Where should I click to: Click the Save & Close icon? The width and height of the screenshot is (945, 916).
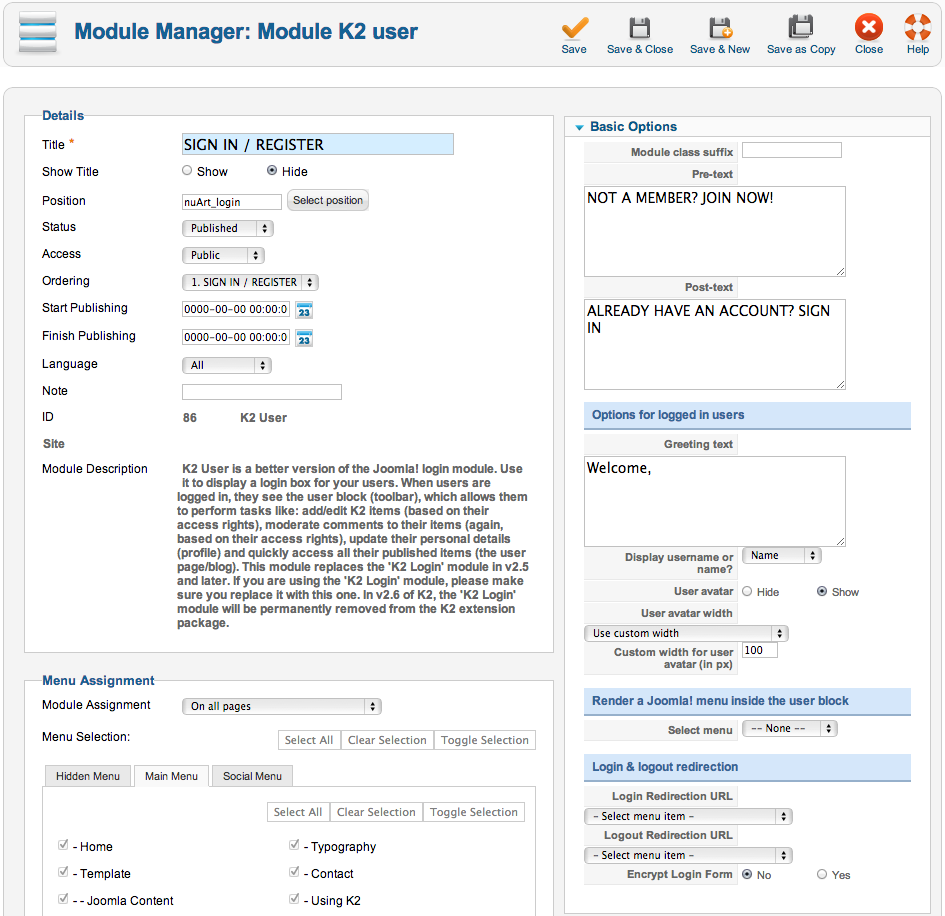[639, 28]
